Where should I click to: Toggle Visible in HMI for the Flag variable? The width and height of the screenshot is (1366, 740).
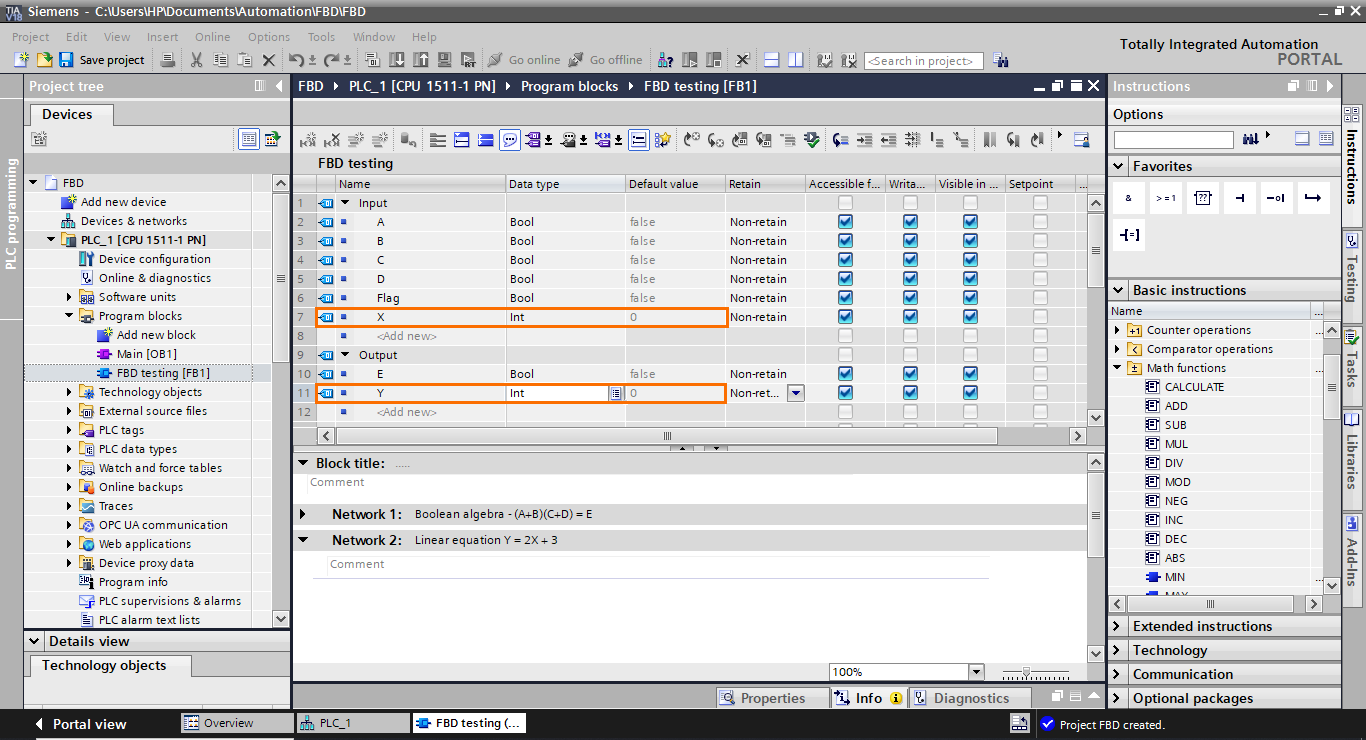coord(969,297)
